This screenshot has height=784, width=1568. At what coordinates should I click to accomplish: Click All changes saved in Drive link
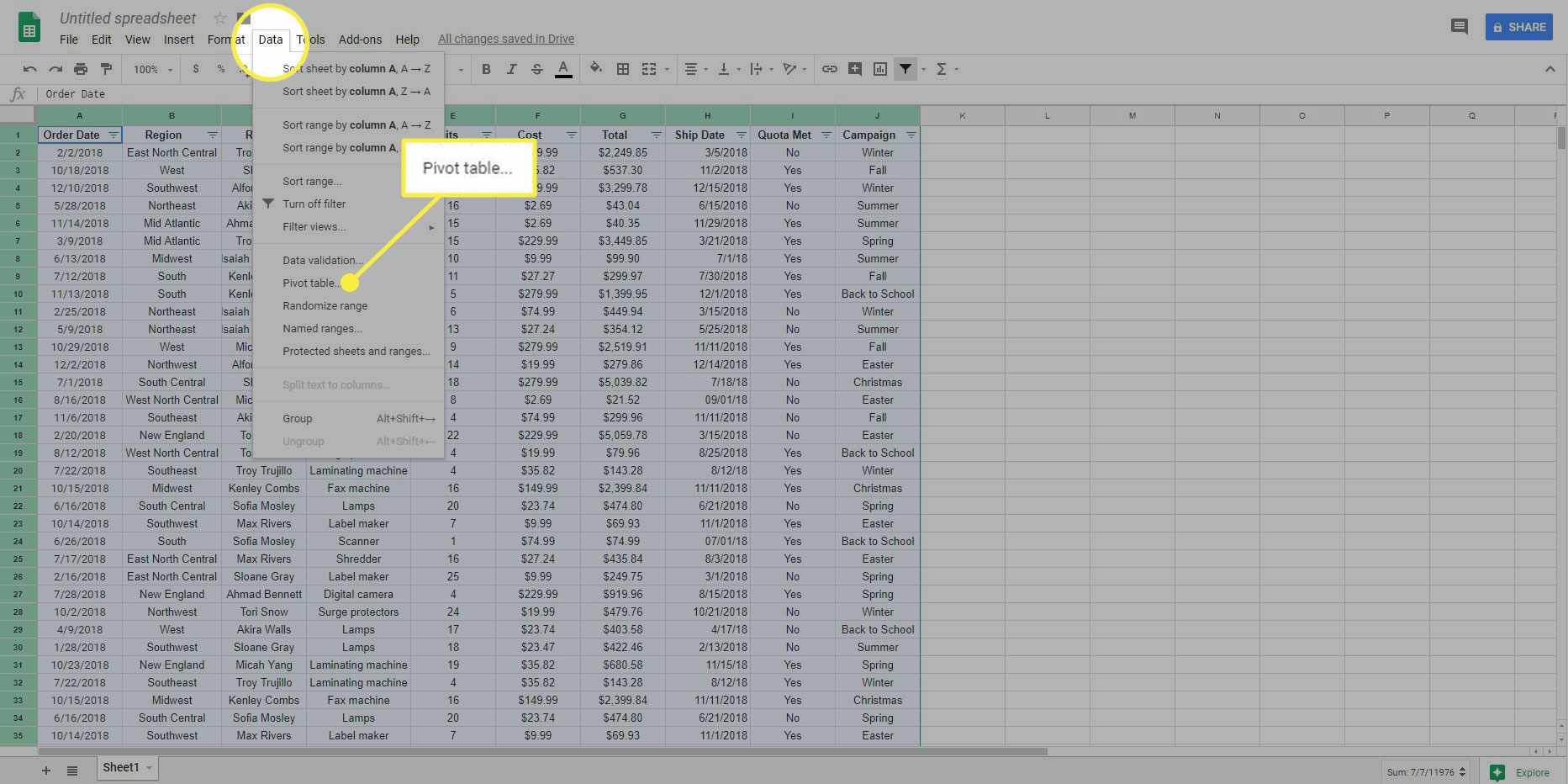click(506, 40)
